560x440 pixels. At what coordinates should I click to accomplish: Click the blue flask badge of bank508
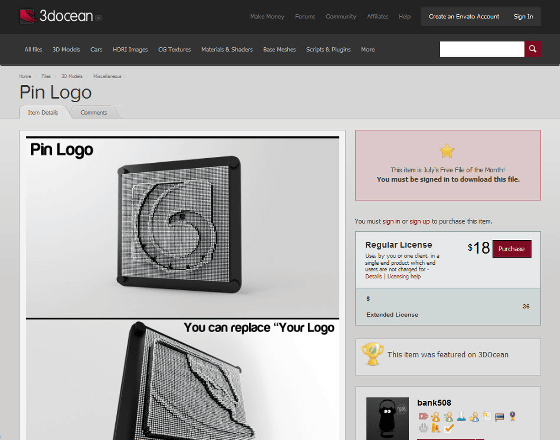coord(461,416)
